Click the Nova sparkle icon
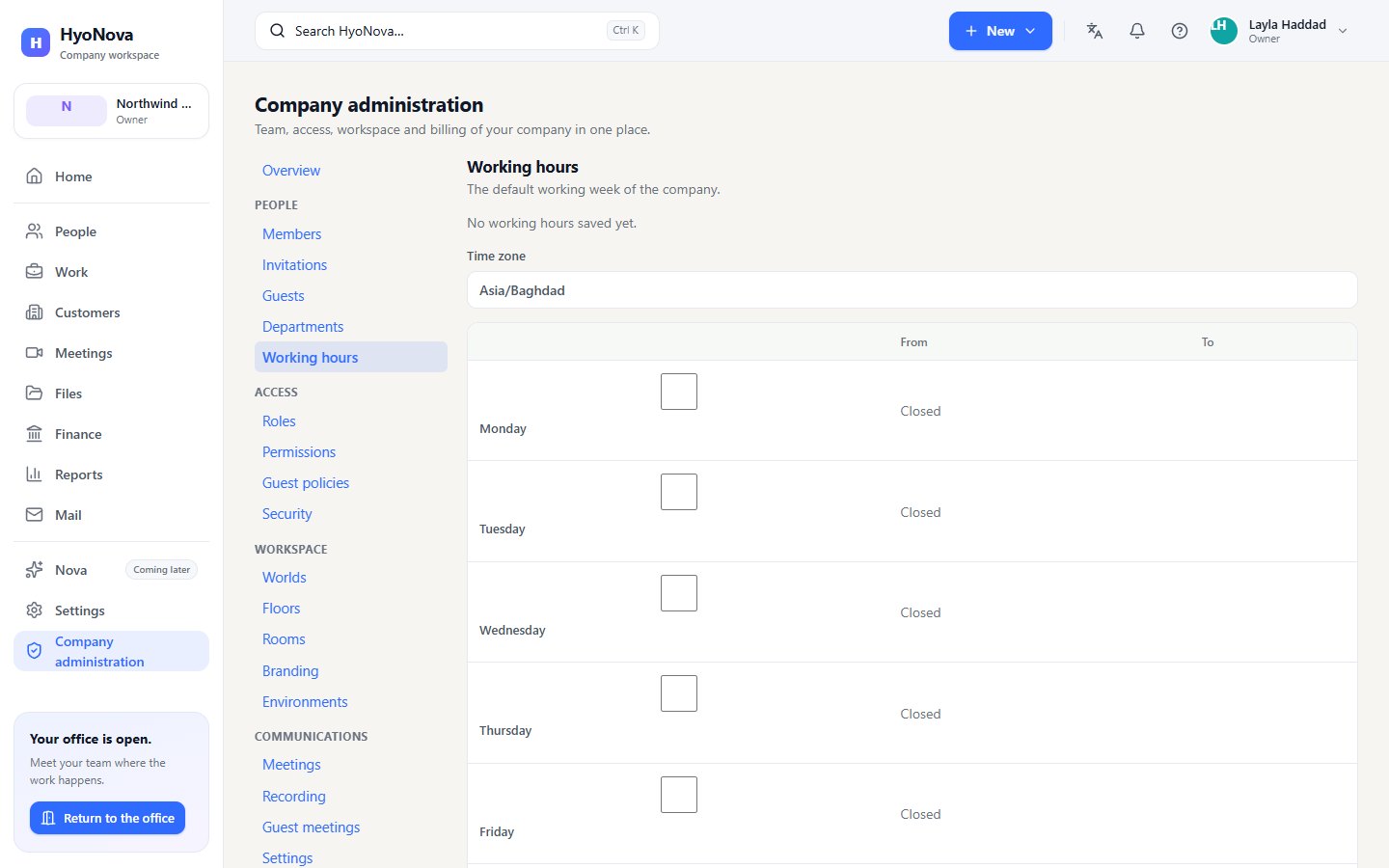 (x=35, y=570)
